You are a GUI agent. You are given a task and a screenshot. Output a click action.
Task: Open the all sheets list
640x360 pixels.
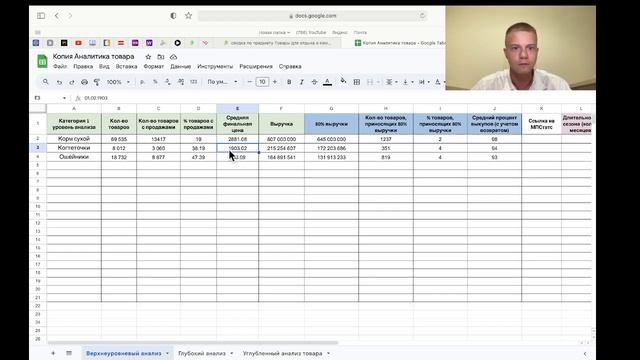point(69,353)
